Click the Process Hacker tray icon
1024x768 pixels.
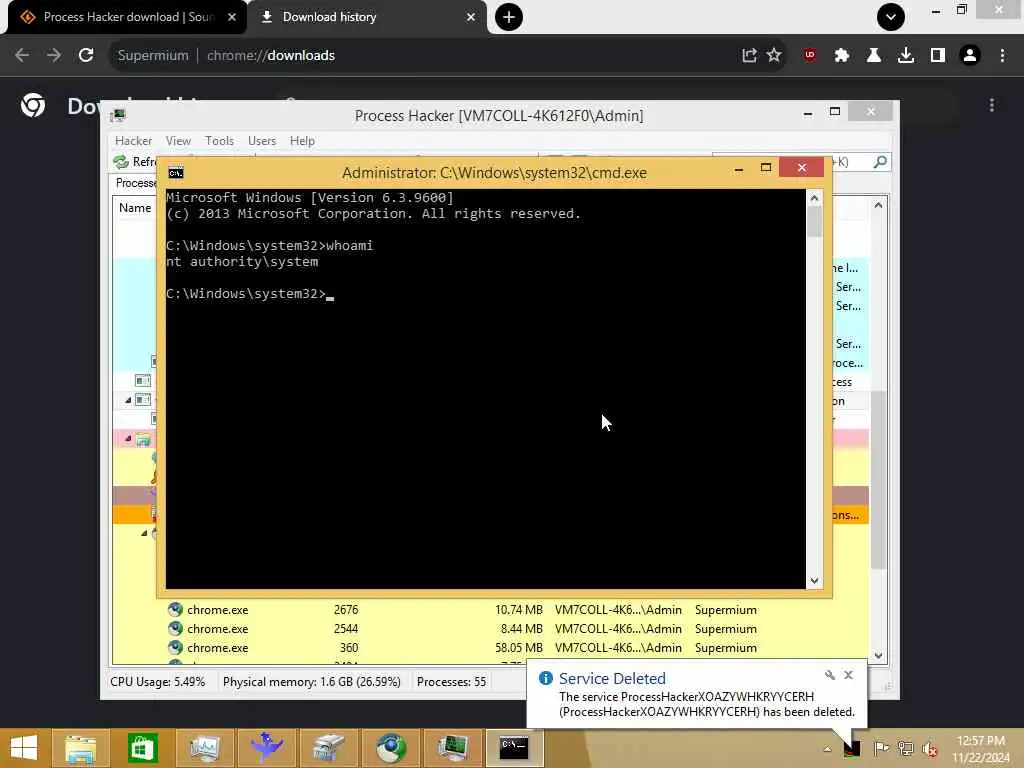pyautogui.click(x=852, y=749)
